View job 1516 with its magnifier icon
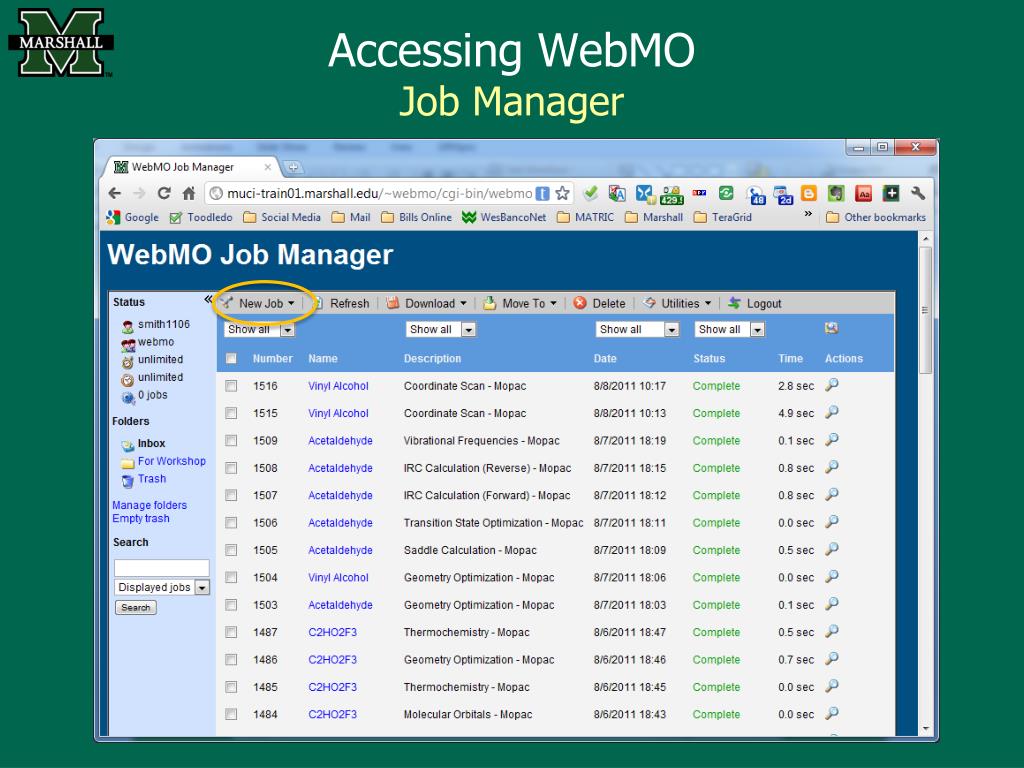 point(831,385)
